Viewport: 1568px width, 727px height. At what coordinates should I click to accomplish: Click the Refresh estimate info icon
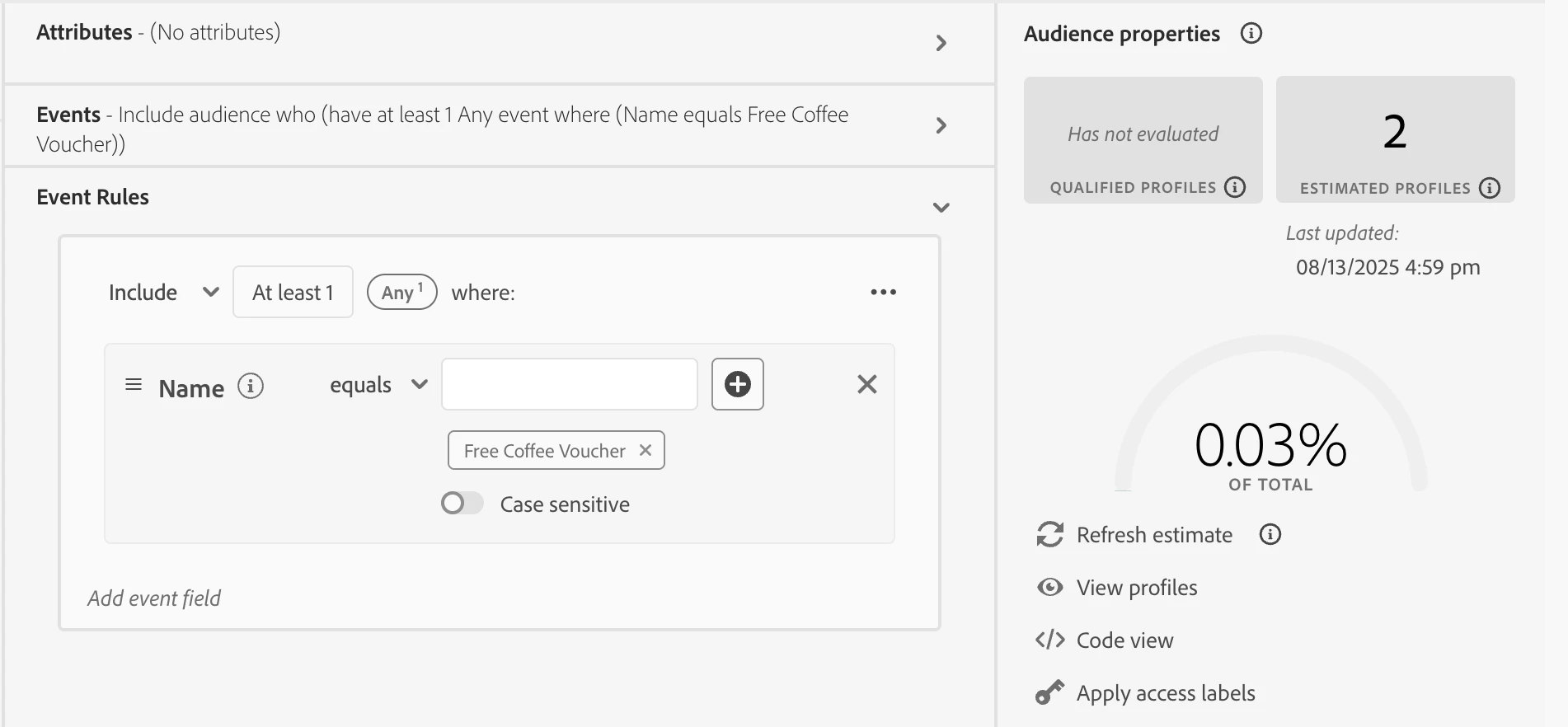[1270, 535]
